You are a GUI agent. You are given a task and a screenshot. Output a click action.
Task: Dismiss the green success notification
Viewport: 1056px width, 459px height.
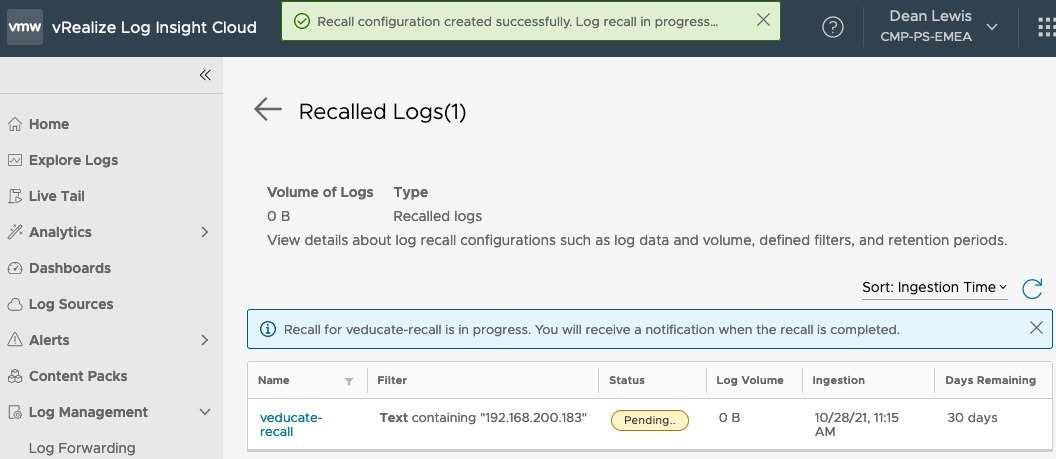763,20
